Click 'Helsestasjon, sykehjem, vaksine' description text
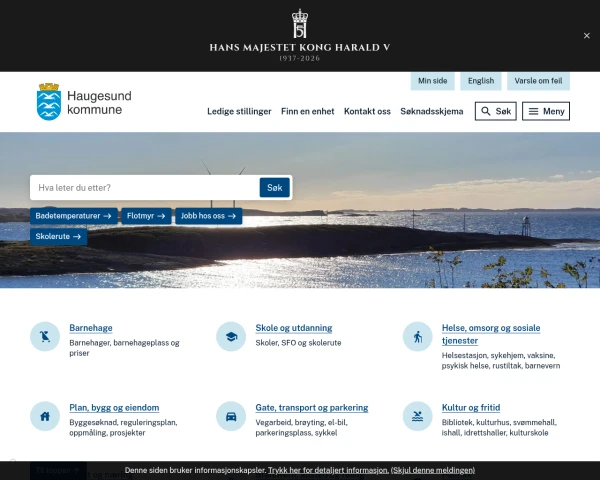The image size is (600, 480). coord(501,361)
